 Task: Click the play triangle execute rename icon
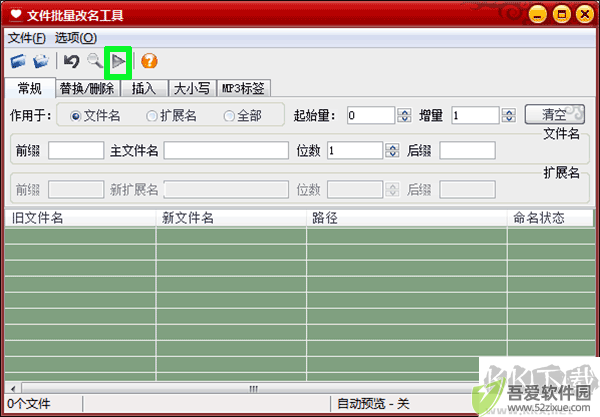tap(119, 61)
